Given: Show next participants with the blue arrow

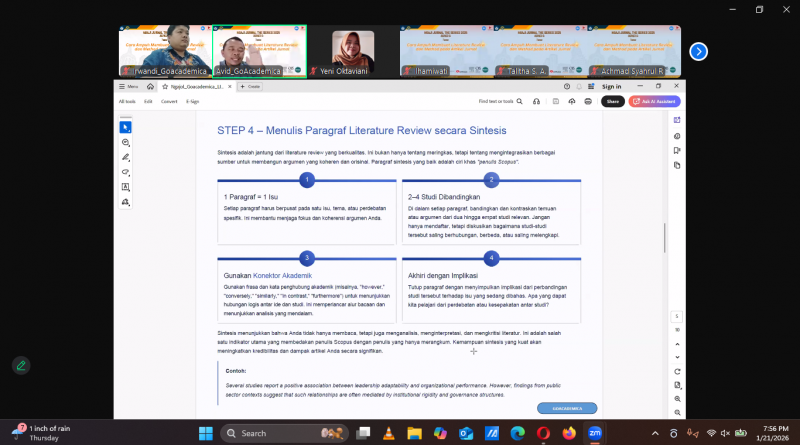Looking at the screenshot, I should [699, 51].
